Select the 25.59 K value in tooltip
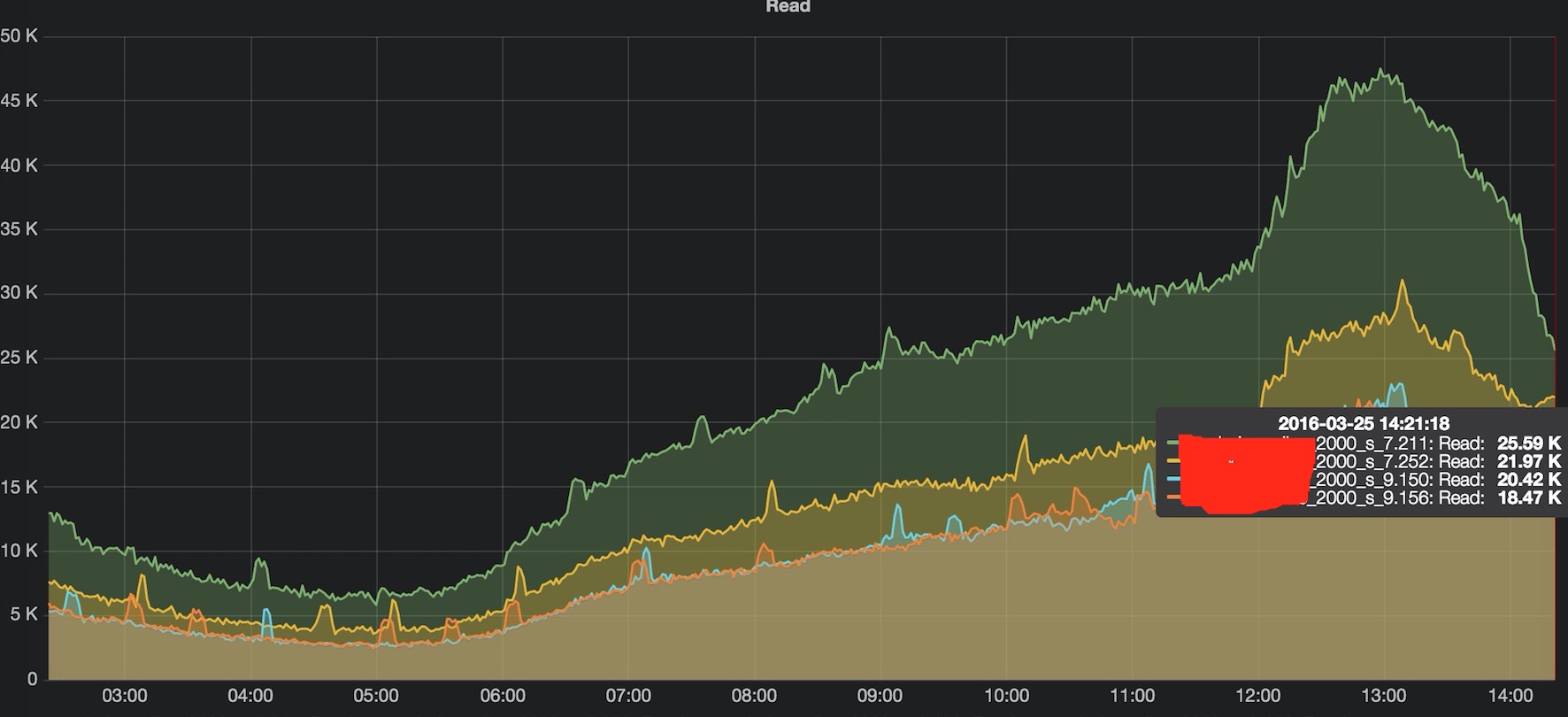Viewport: 1568px width, 717px height. (1528, 443)
